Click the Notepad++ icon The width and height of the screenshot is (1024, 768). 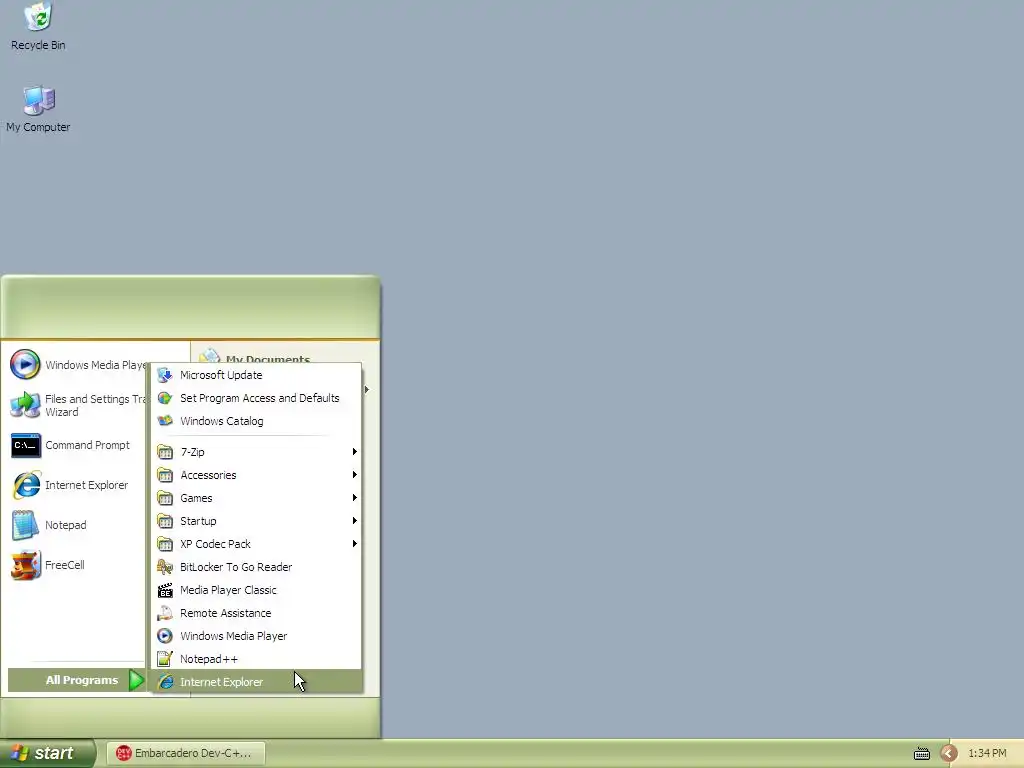[165, 659]
